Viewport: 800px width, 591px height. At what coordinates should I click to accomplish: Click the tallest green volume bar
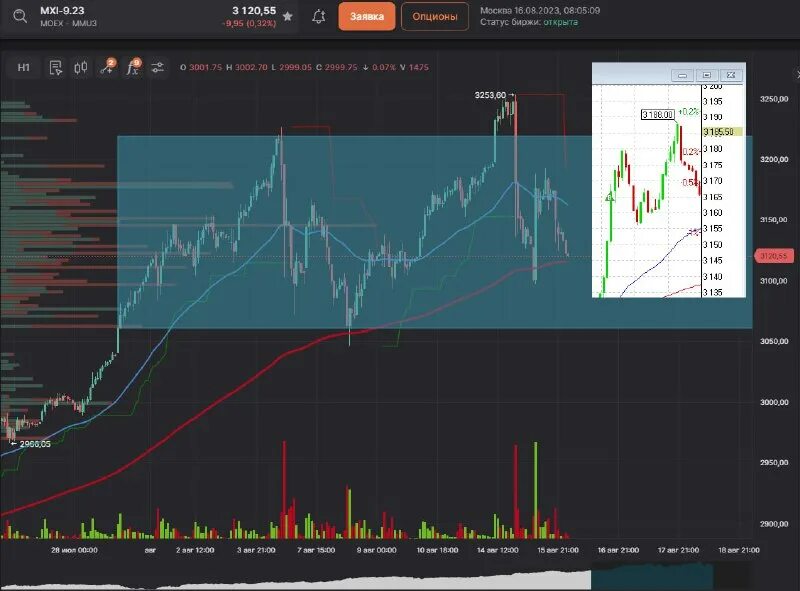[535, 490]
